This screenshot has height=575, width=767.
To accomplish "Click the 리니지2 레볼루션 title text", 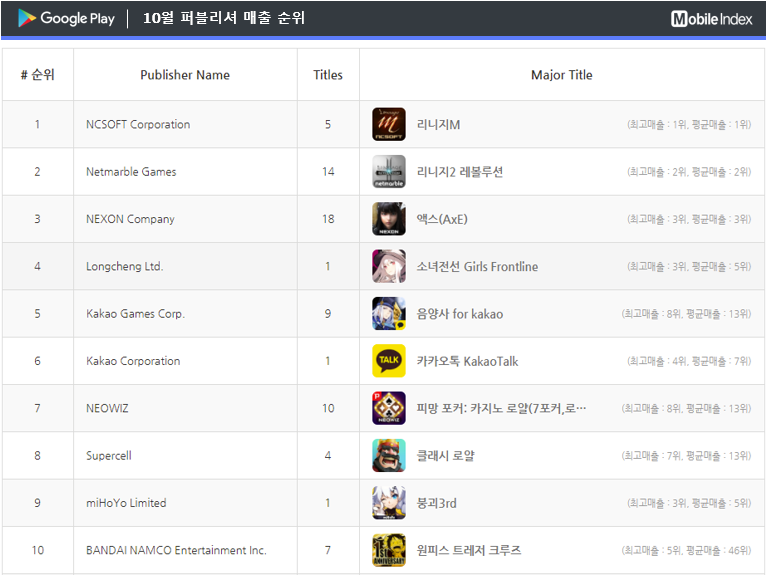I will [x=460, y=172].
